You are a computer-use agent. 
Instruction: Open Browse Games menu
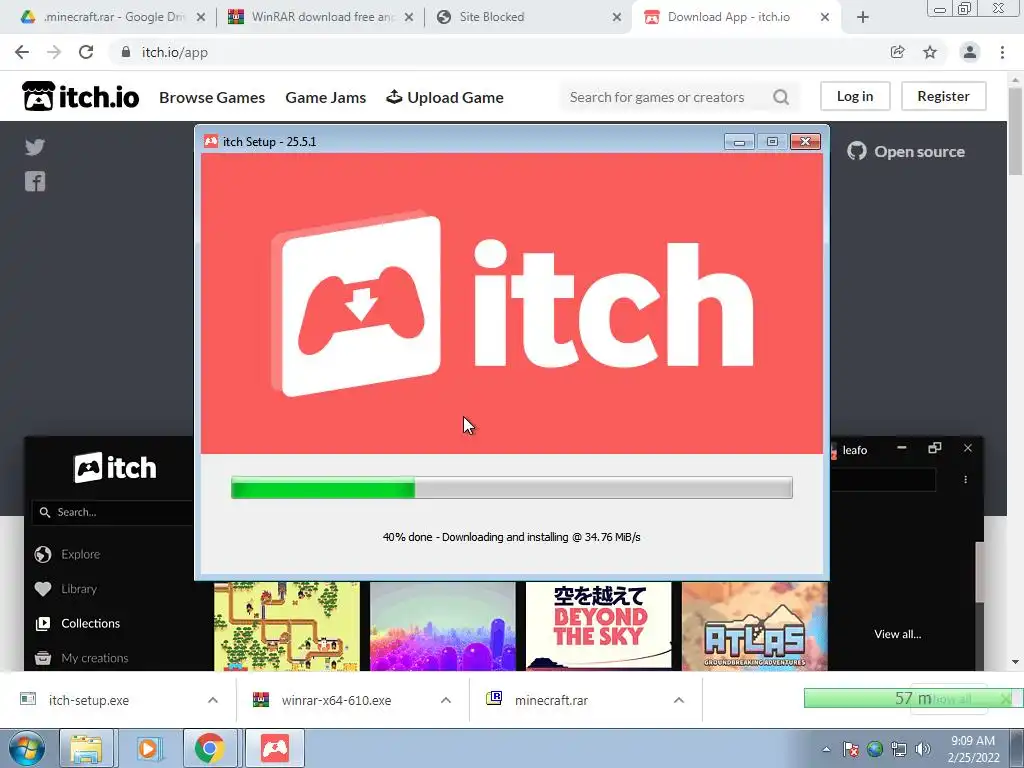pyautogui.click(x=212, y=97)
